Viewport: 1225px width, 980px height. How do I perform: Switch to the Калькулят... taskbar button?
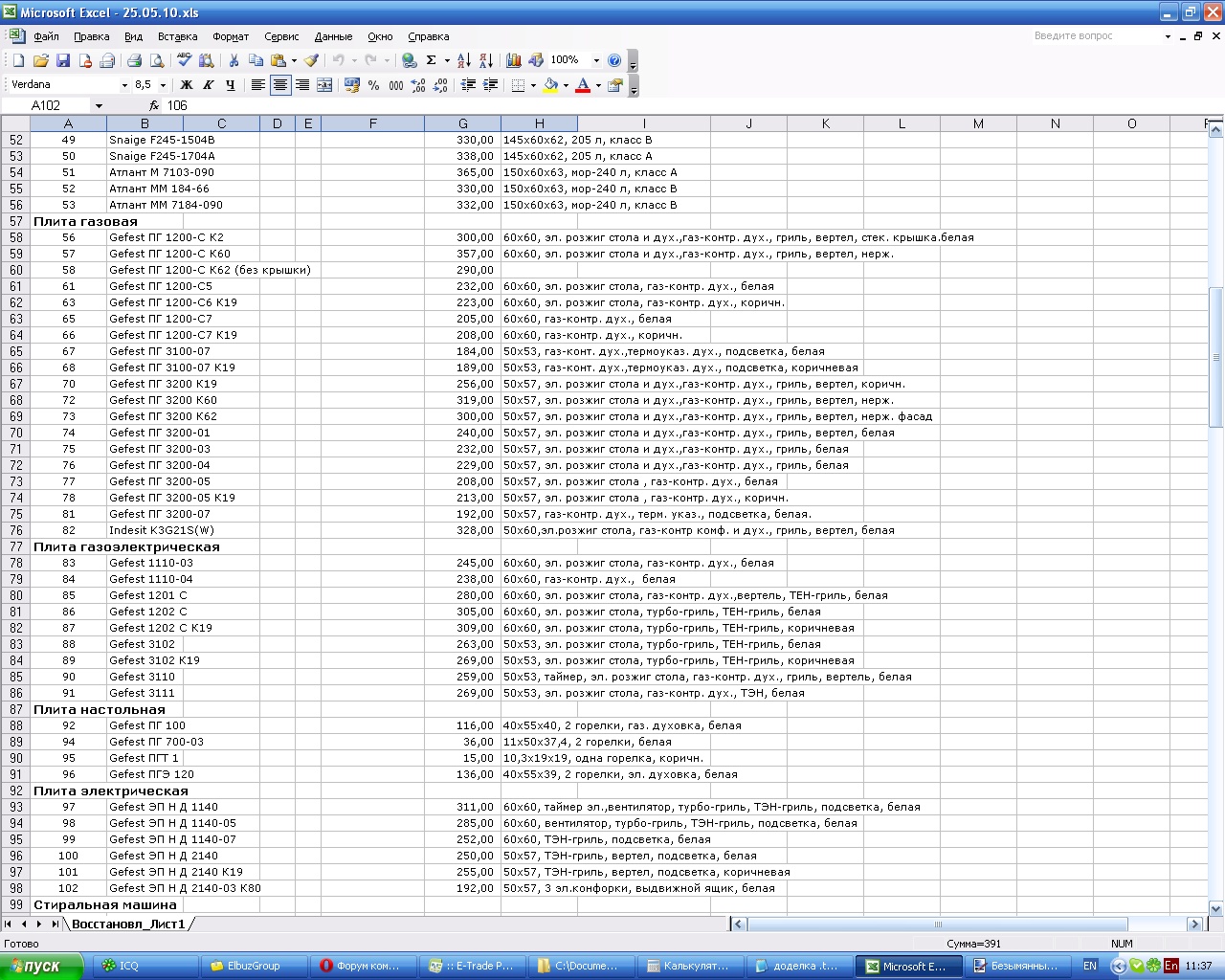pos(691,967)
